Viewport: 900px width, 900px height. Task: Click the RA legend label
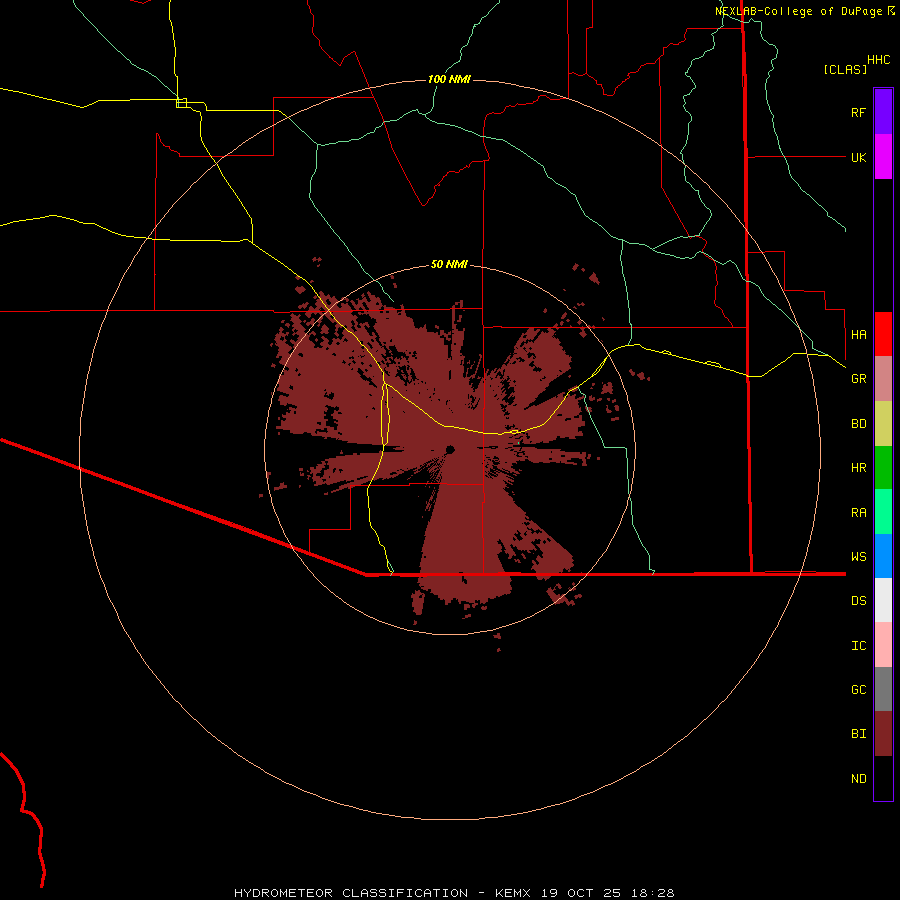click(x=858, y=513)
